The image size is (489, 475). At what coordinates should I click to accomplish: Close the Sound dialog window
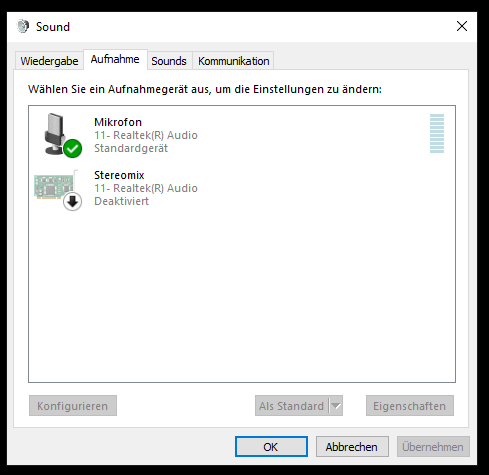462,26
